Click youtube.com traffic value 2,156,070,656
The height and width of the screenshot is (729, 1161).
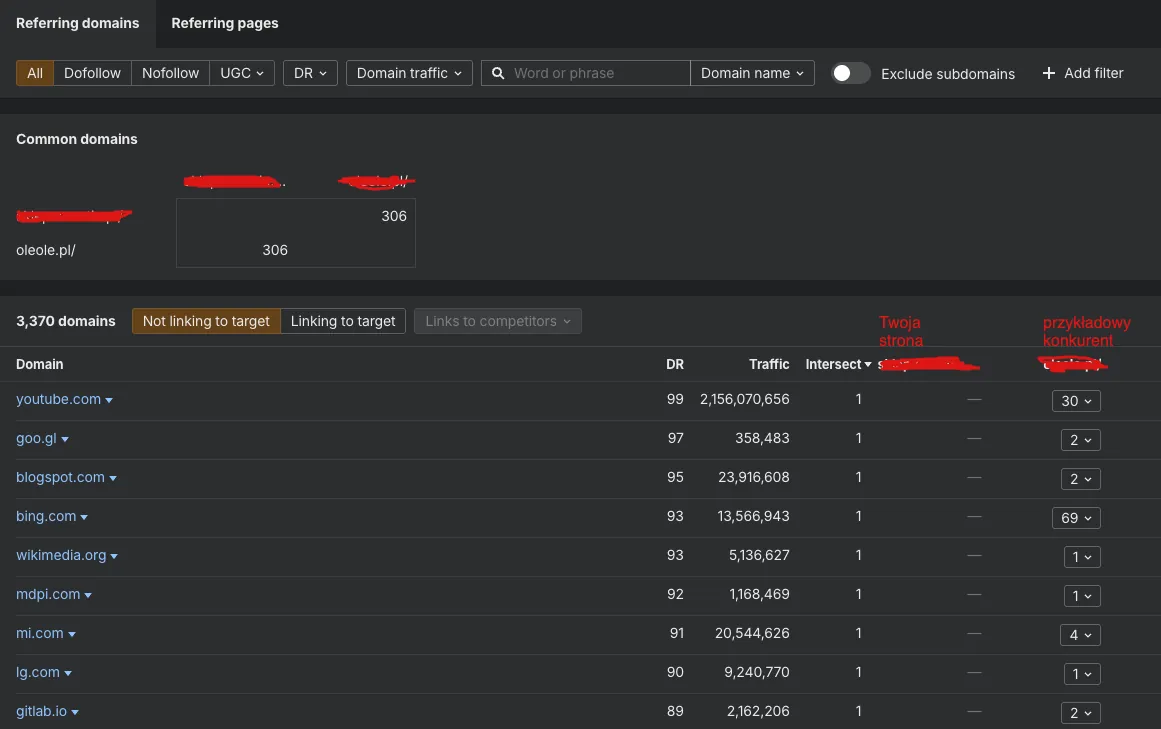click(x=745, y=400)
